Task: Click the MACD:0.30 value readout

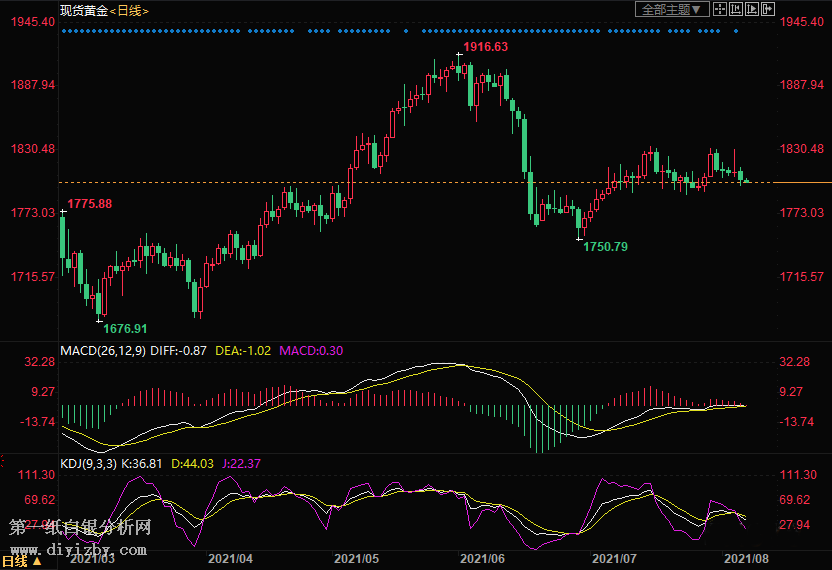Action: pos(311,350)
